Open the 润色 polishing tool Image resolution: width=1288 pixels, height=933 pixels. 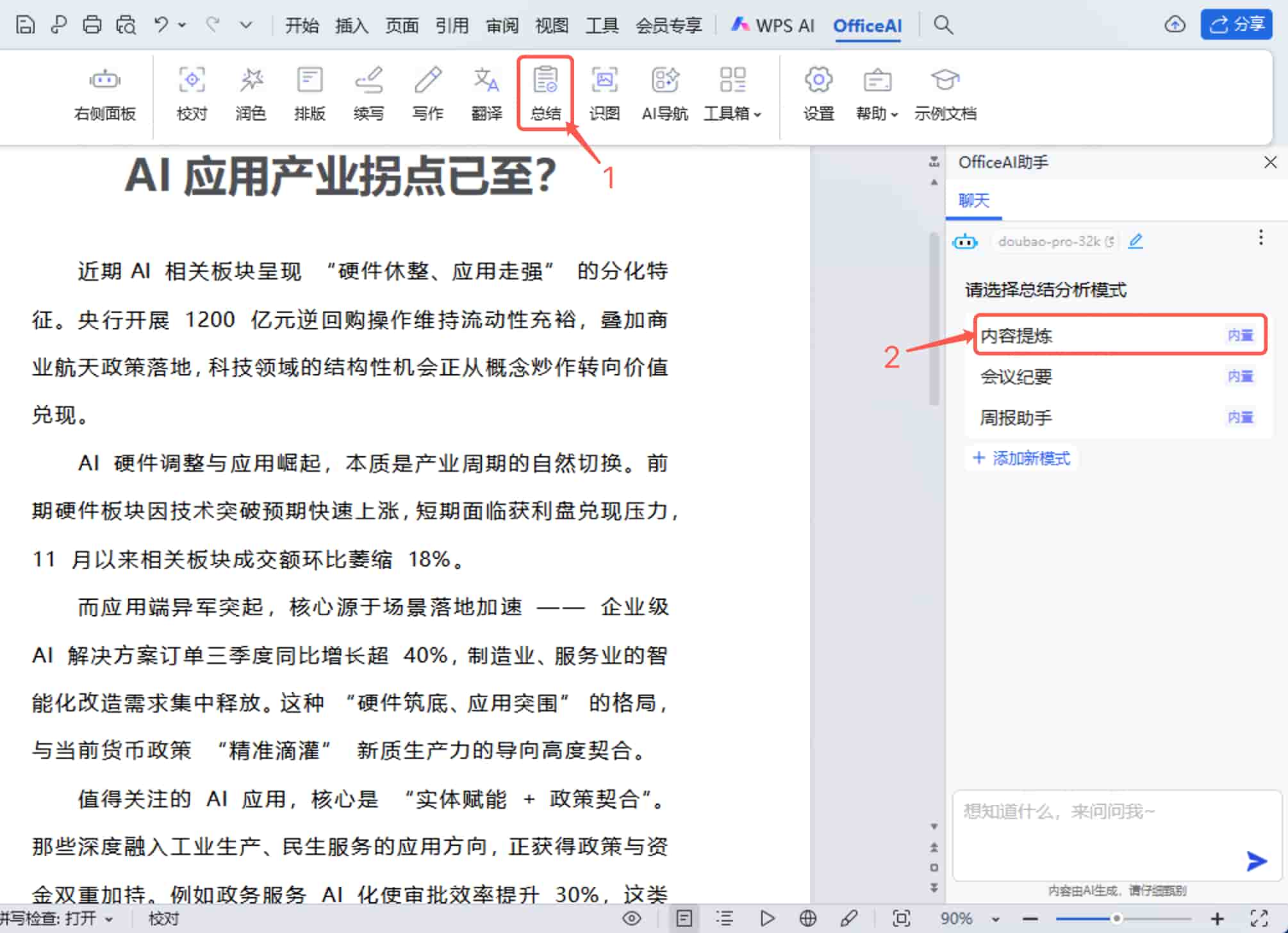pos(251,94)
